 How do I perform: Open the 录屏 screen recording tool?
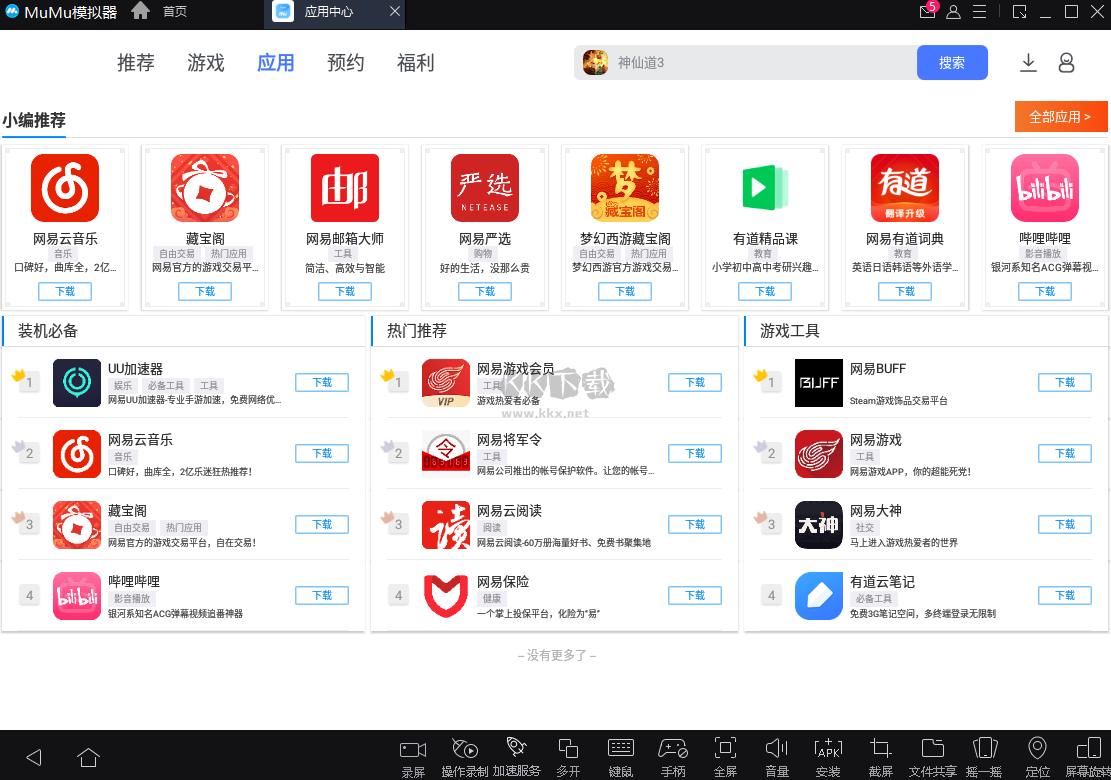click(413, 755)
